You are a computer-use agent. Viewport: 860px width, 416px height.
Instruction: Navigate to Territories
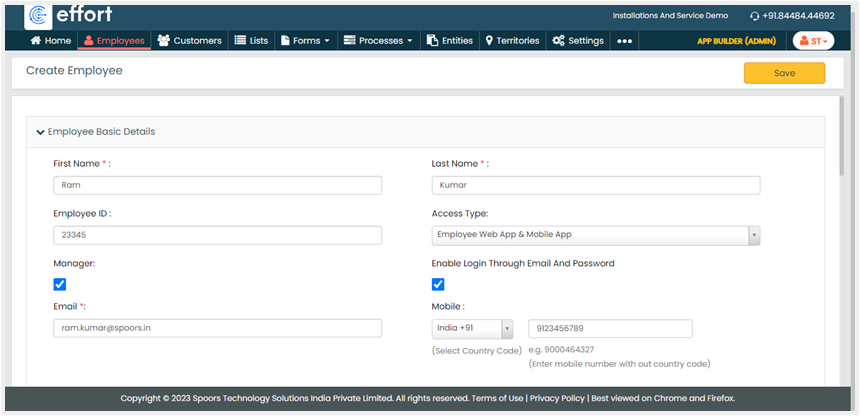pos(512,41)
